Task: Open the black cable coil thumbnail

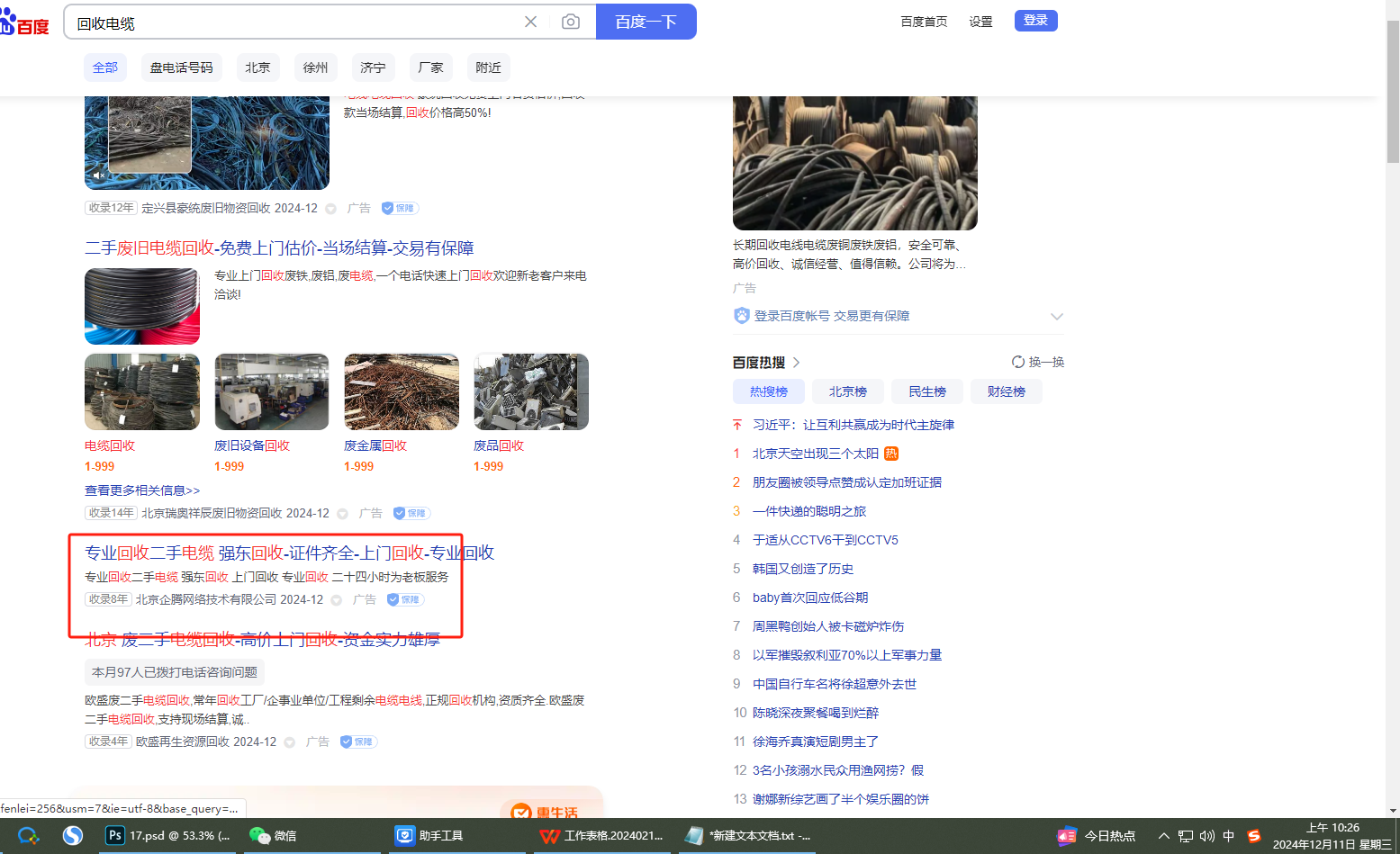Action: (142, 306)
